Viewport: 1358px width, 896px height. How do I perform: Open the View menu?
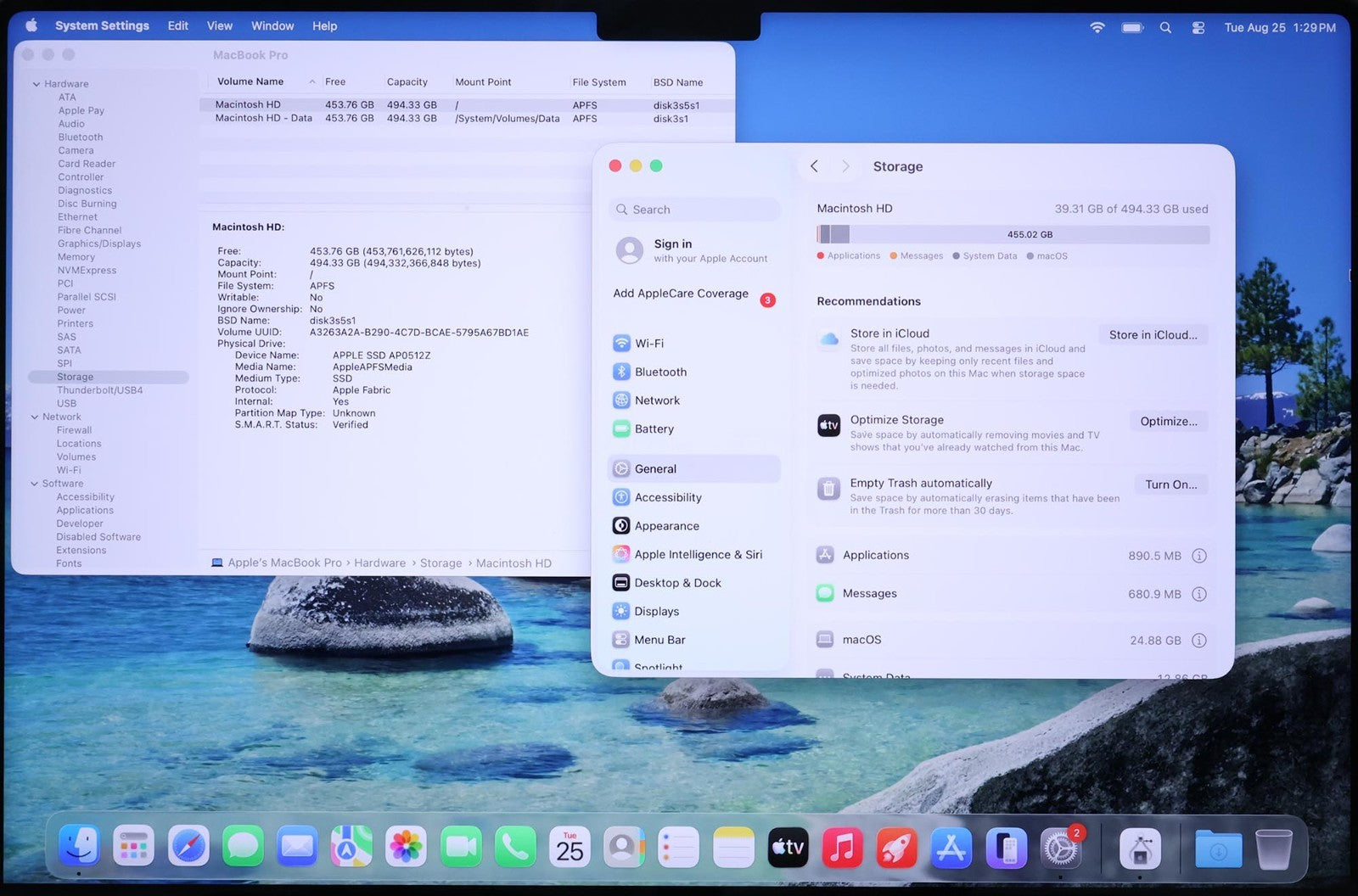click(220, 25)
